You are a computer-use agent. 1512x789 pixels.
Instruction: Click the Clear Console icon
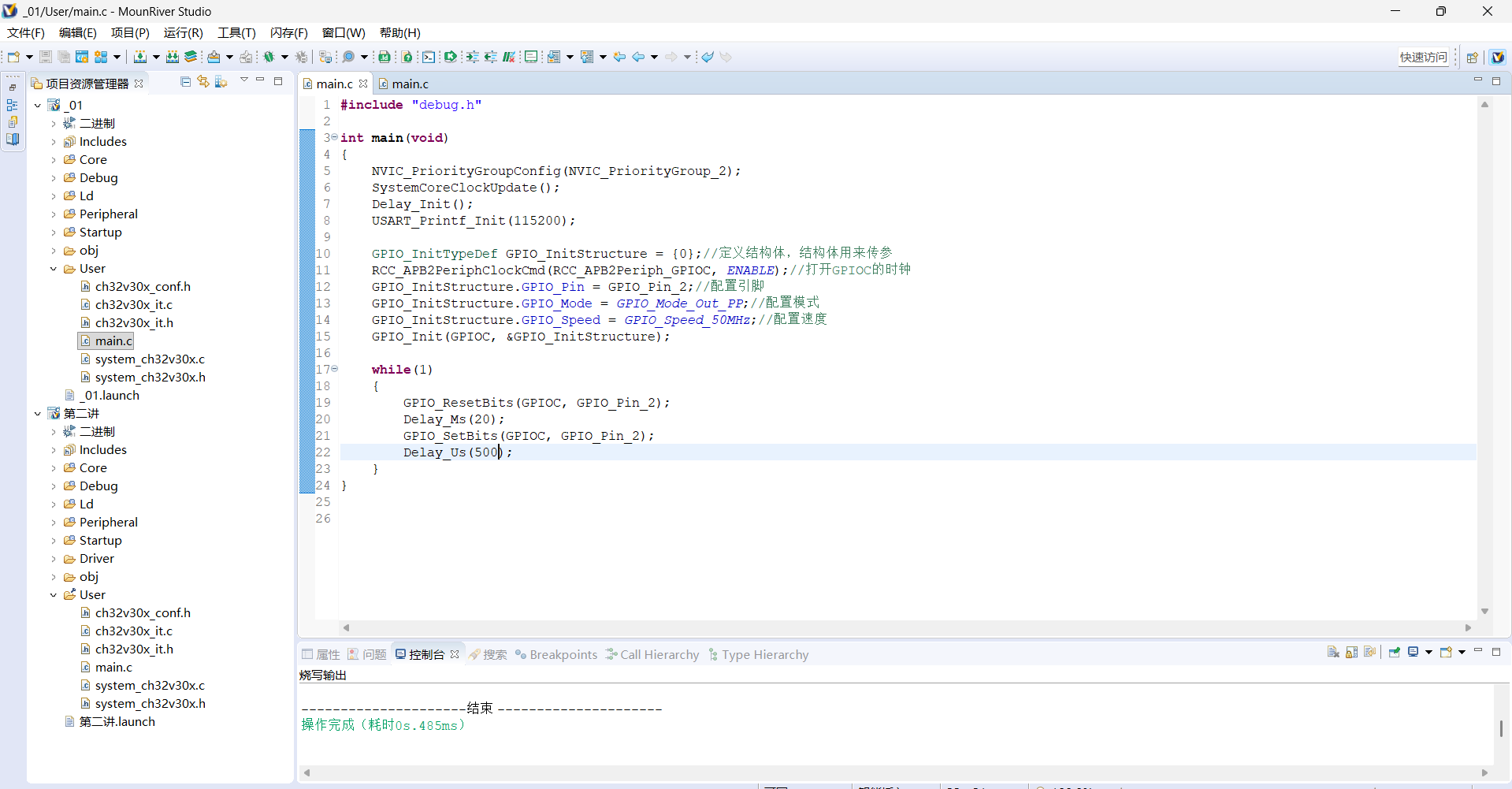pos(1333,653)
